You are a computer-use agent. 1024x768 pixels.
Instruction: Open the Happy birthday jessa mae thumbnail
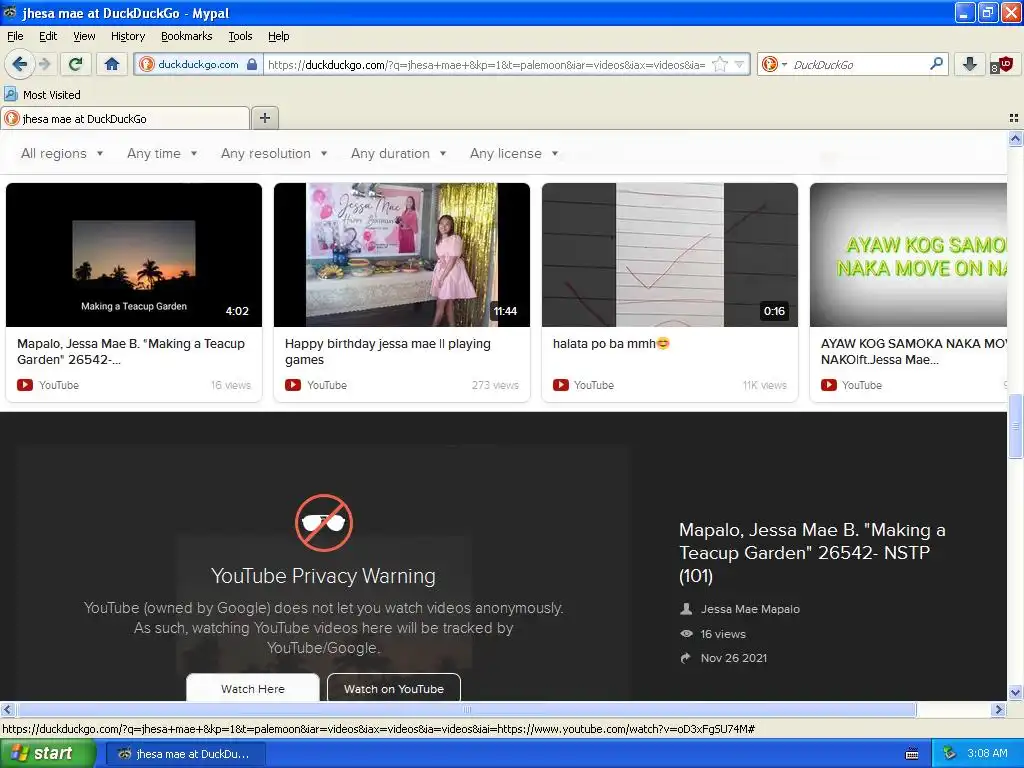pos(402,255)
